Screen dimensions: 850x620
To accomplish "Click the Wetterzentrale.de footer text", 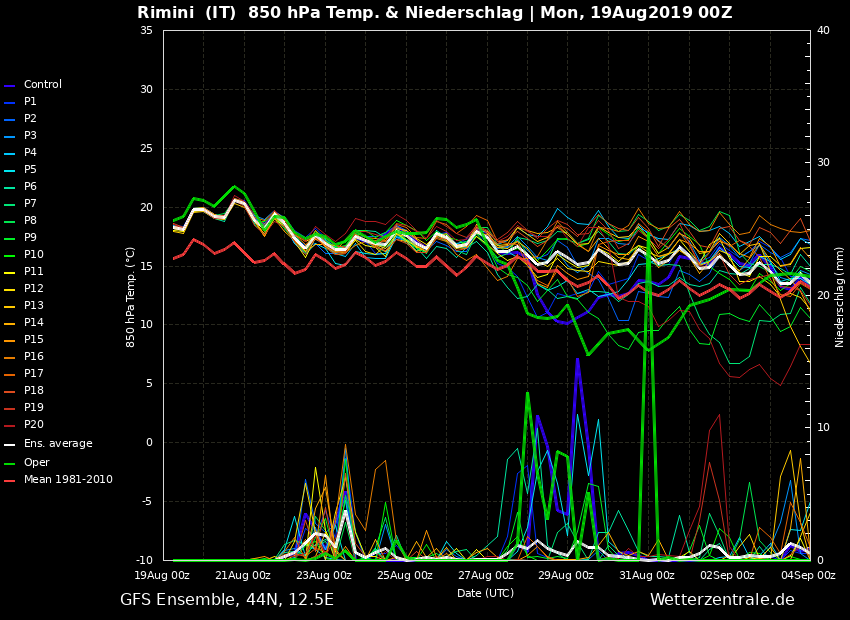I will pos(722,600).
